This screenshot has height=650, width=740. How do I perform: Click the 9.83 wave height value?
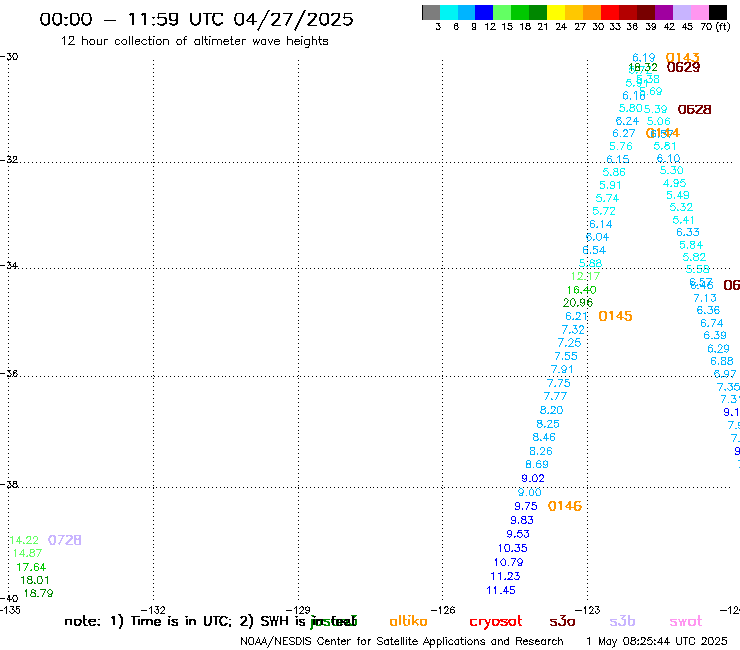click(x=522, y=520)
